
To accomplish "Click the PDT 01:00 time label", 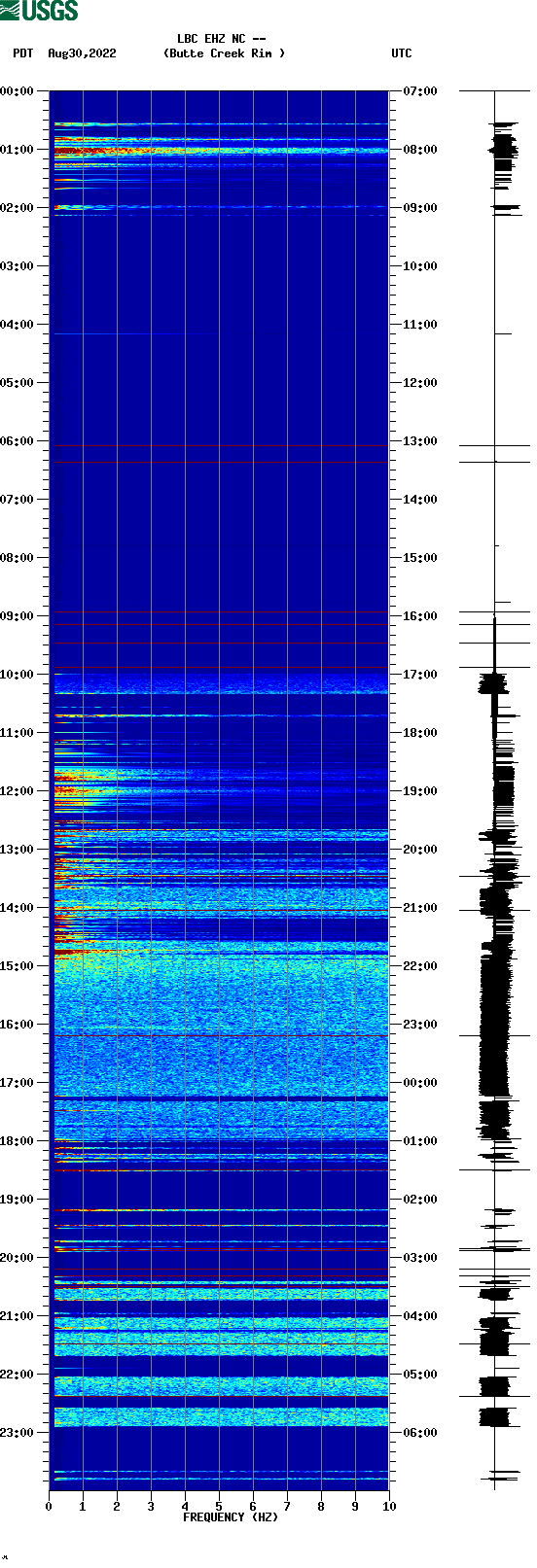I will tap(18, 150).
